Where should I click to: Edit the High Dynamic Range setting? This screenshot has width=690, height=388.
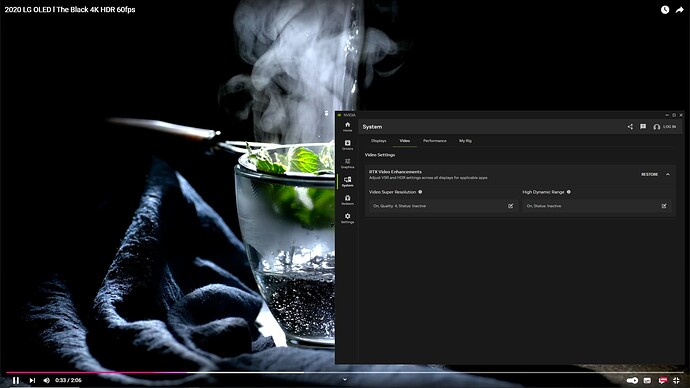click(664, 206)
